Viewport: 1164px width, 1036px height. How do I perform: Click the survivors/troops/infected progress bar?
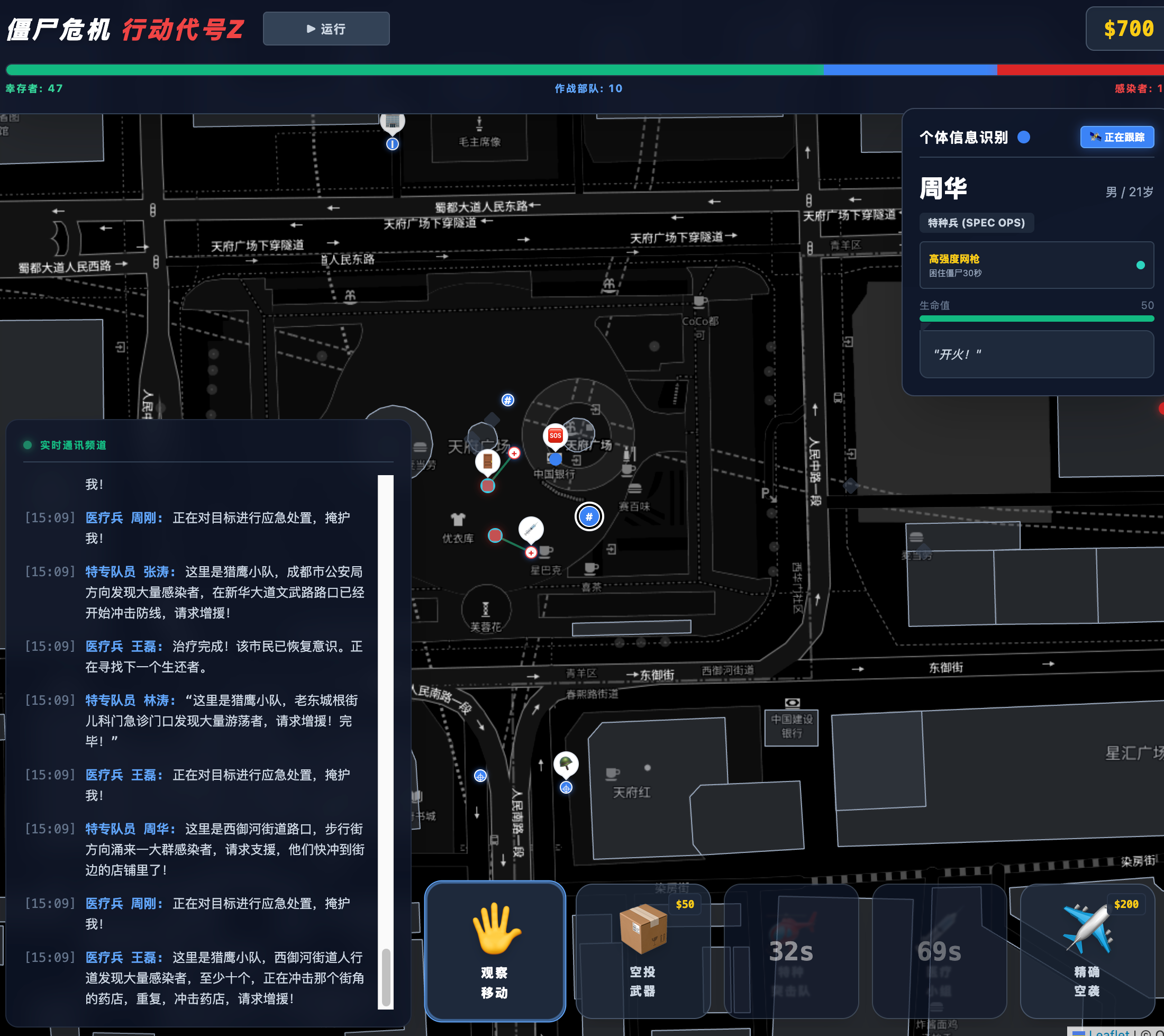point(585,70)
